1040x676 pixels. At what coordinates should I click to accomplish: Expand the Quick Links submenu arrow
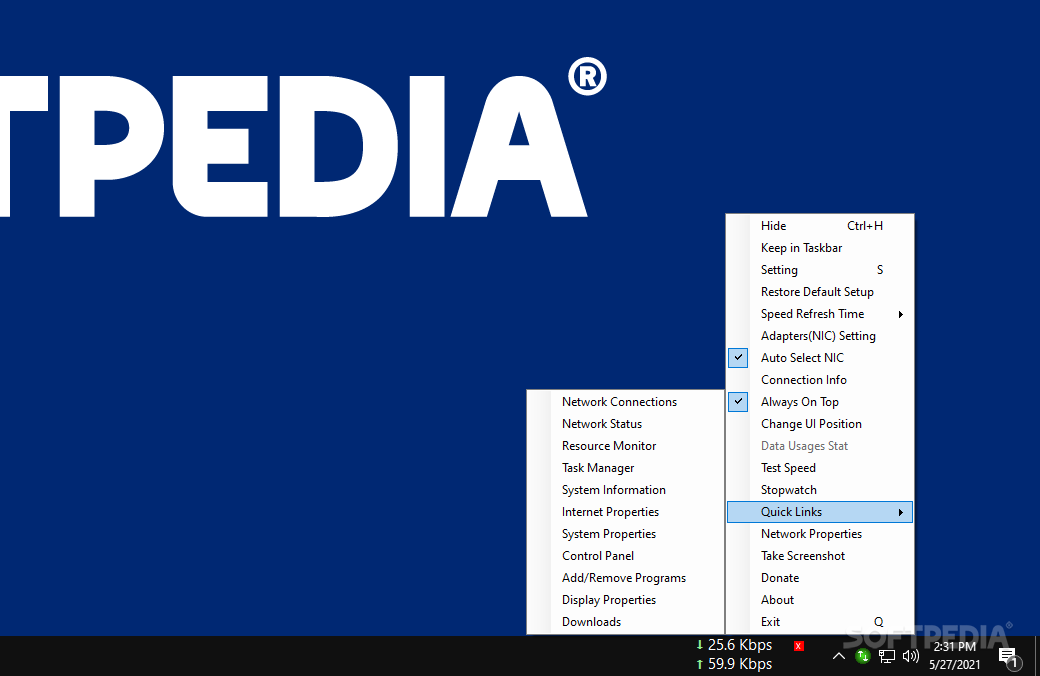click(901, 511)
